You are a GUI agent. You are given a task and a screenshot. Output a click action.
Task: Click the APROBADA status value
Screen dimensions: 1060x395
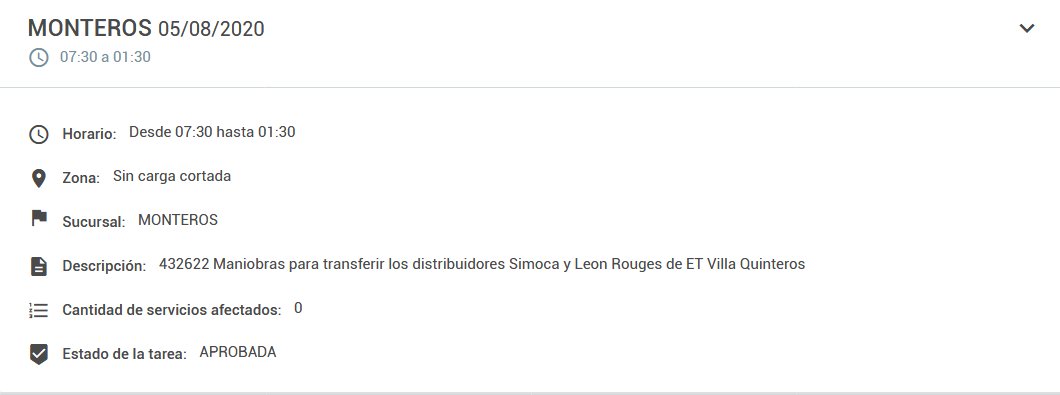tap(238, 352)
